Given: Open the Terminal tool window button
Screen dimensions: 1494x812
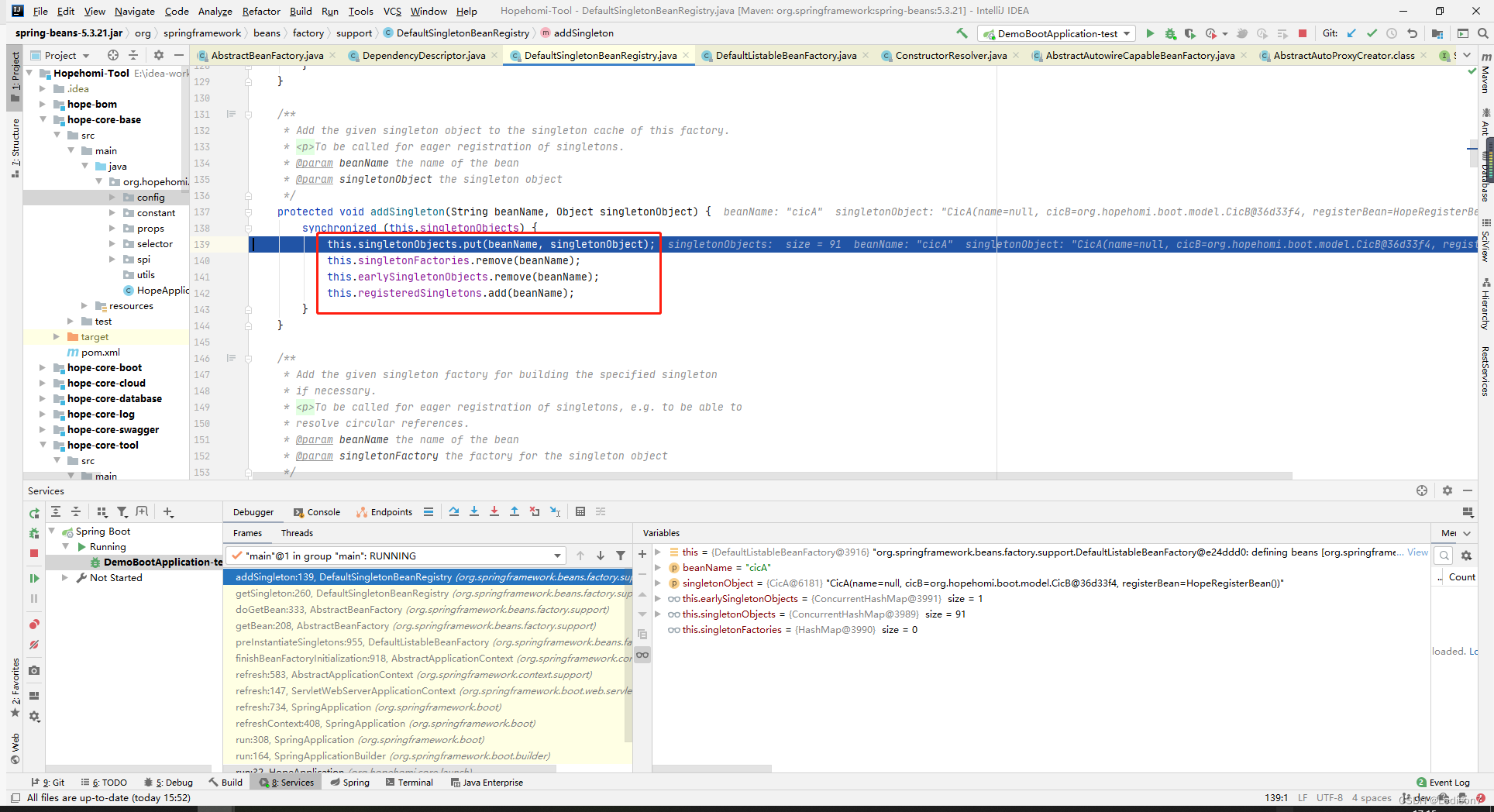Looking at the screenshot, I should click(408, 783).
